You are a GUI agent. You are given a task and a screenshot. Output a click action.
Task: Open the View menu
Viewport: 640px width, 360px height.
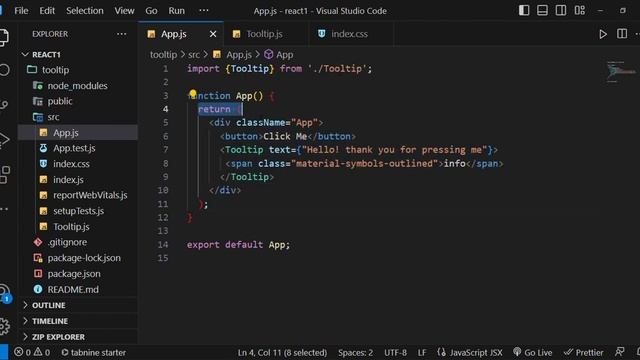(124, 11)
